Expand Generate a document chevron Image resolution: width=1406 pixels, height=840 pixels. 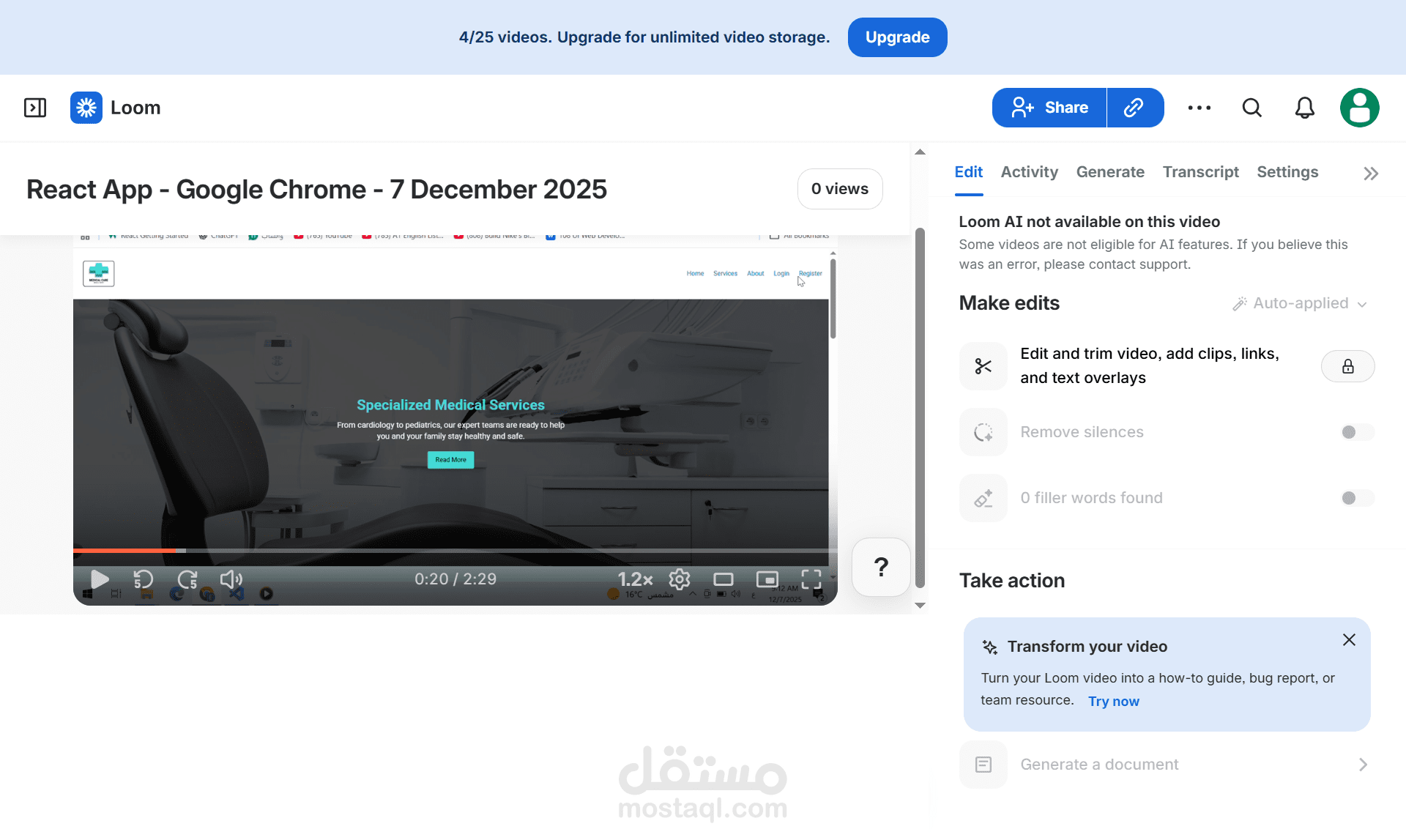point(1363,765)
